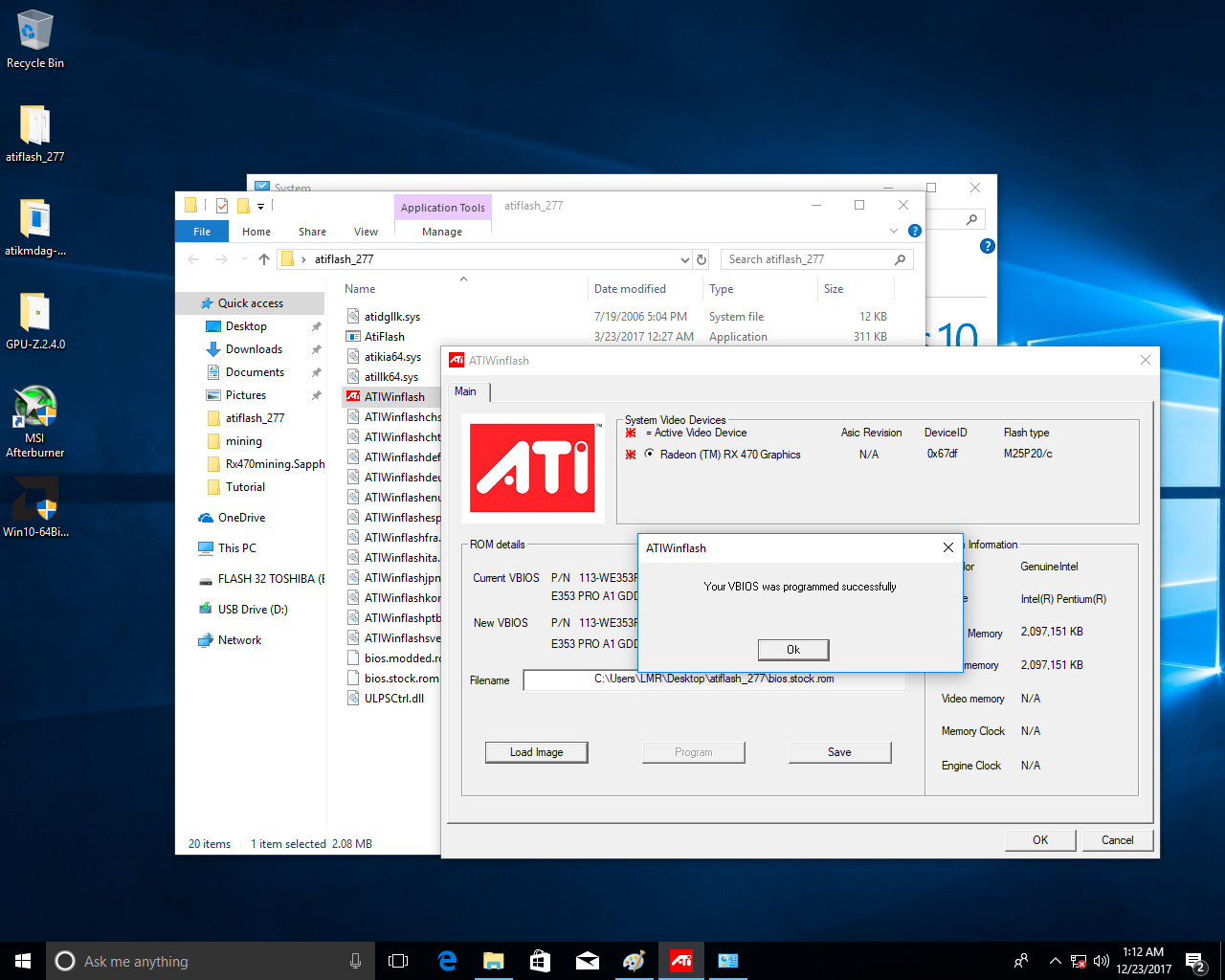
Task: Select the USB Drive (D:) in navigation pane
Action: coord(253,610)
